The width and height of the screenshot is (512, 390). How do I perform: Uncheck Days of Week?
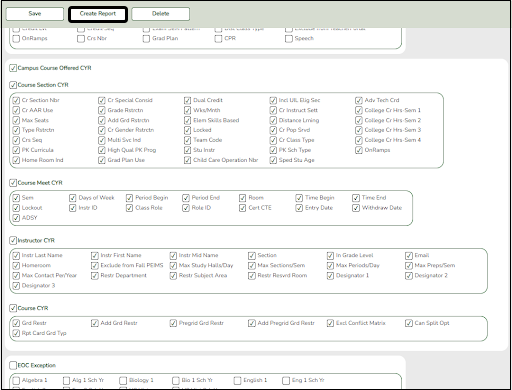tap(73, 198)
